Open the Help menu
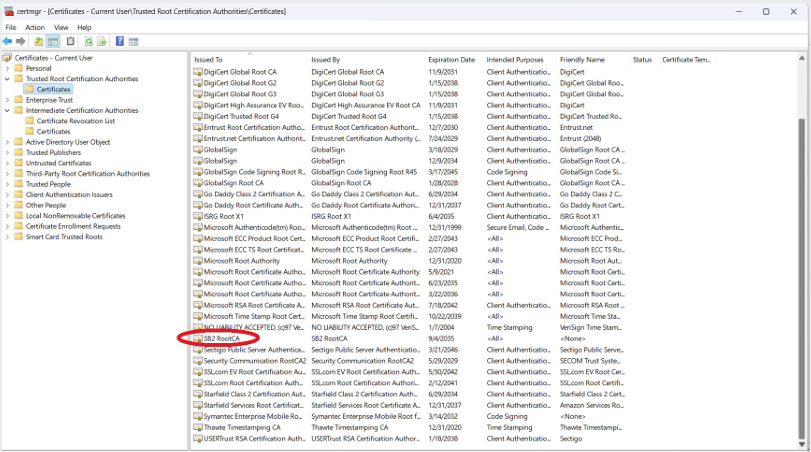Image resolution: width=811 pixels, height=452 pixels. pos(84,27)
